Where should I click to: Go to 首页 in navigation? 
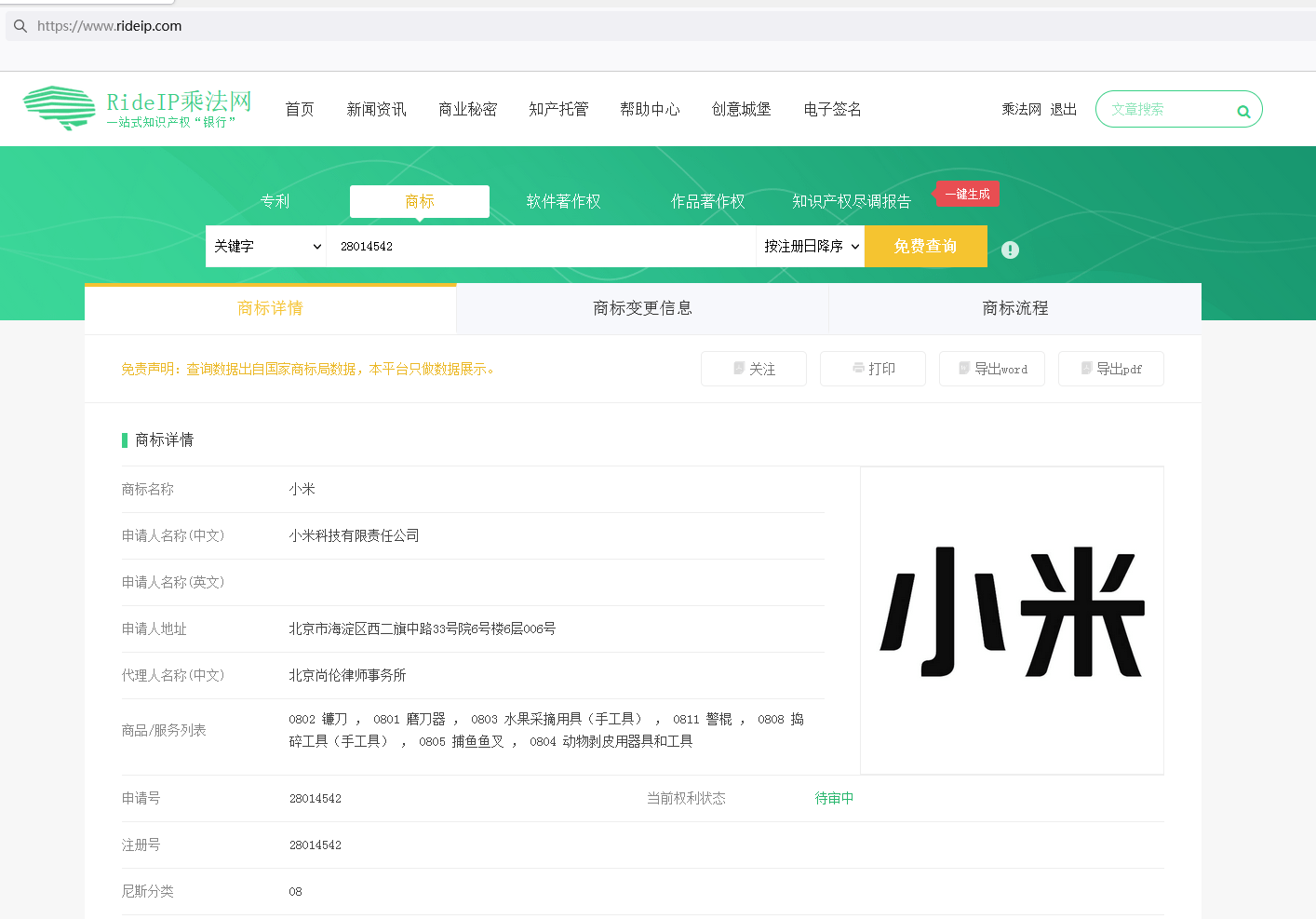(300, 109)
